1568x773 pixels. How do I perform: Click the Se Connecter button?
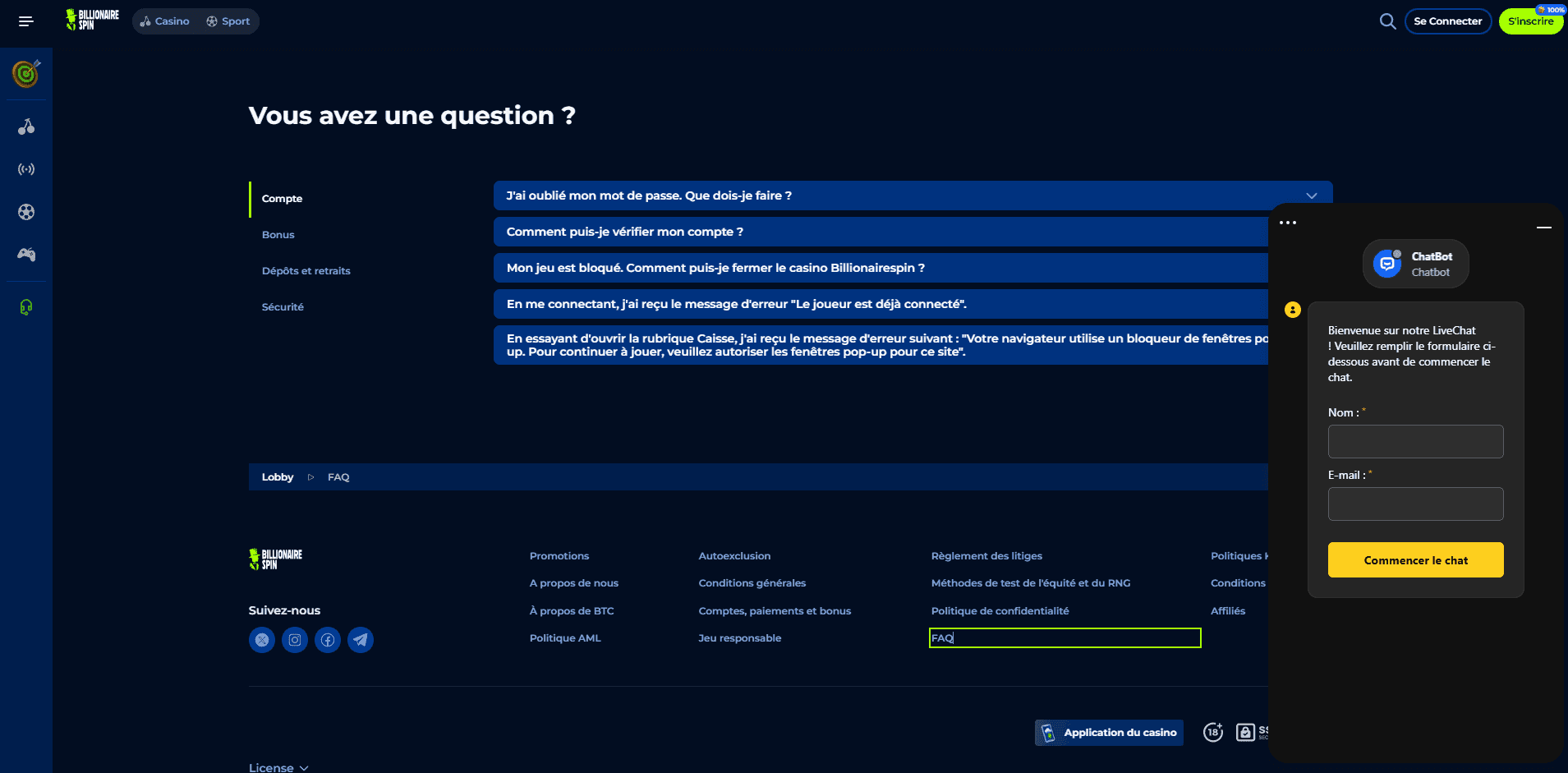1447,21
